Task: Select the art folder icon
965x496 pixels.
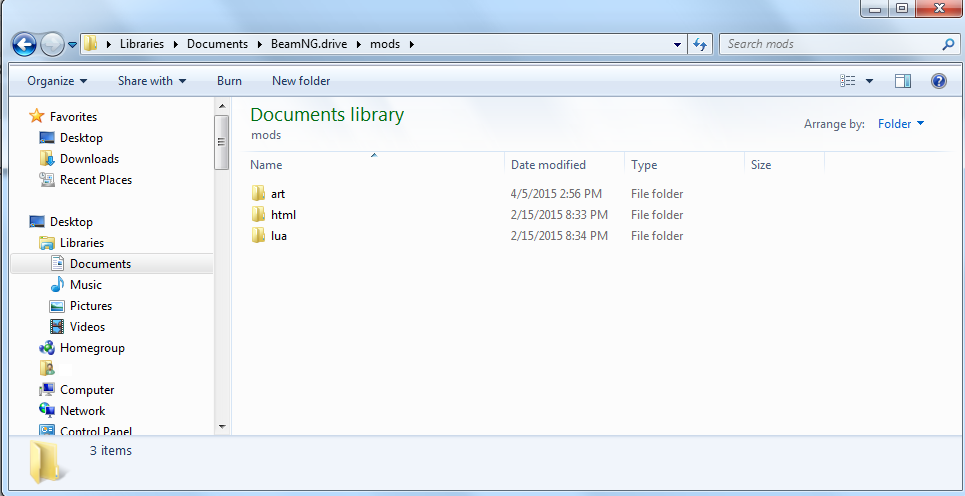Action: pos(258,193)
